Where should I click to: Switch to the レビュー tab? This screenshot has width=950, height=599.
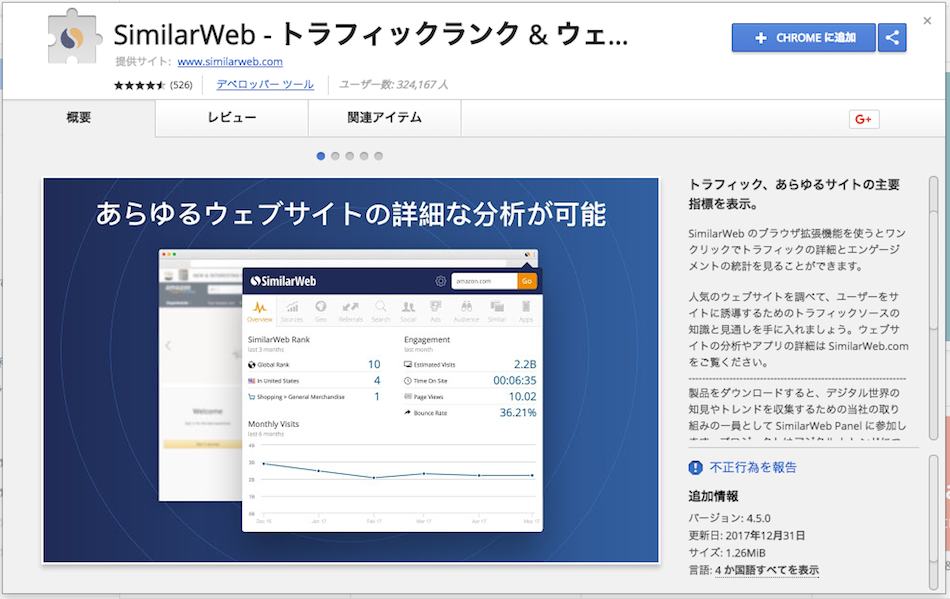(x=232, y=118)
